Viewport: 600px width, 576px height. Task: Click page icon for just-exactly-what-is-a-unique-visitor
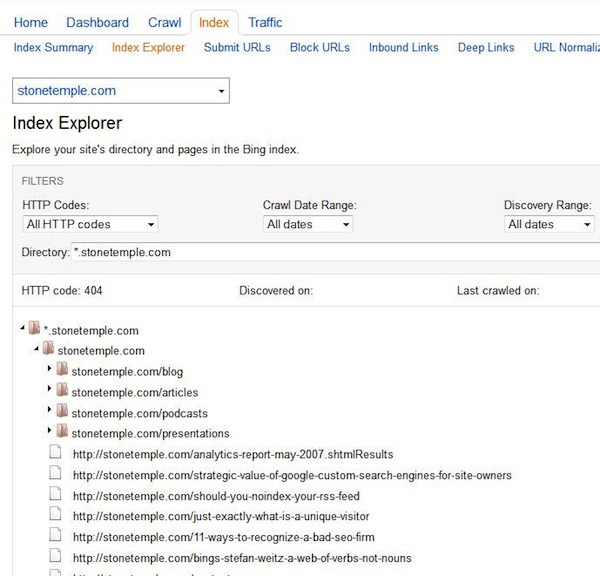click(x=55, y=514)
